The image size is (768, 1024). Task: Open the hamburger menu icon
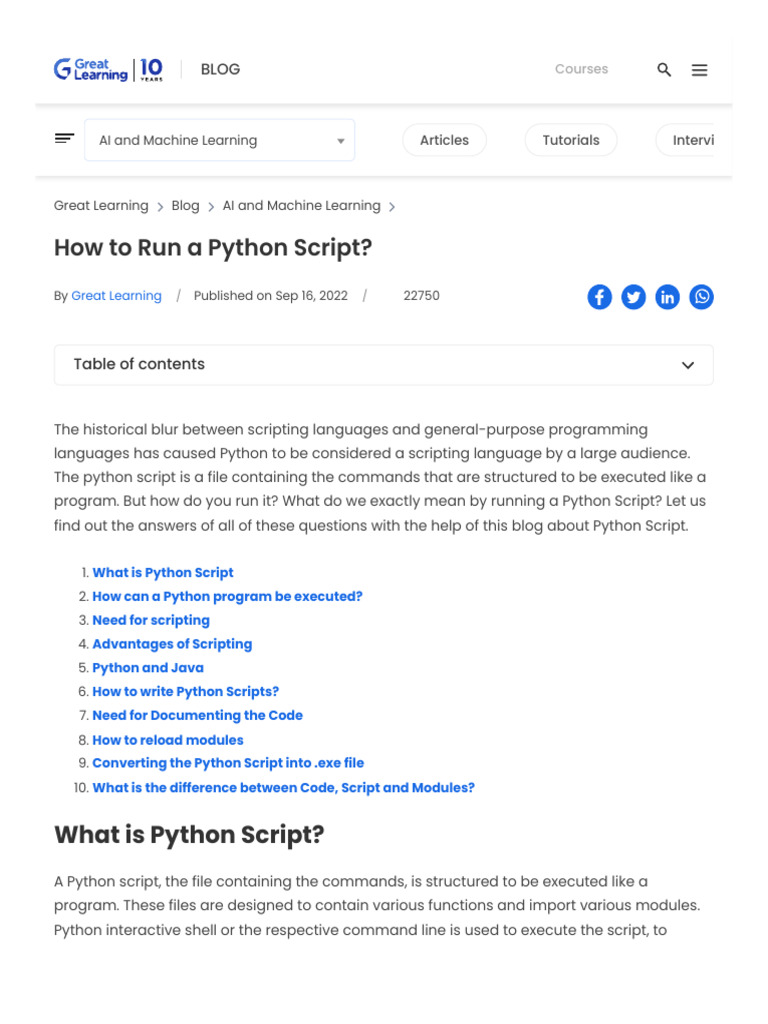pos(700,69)
